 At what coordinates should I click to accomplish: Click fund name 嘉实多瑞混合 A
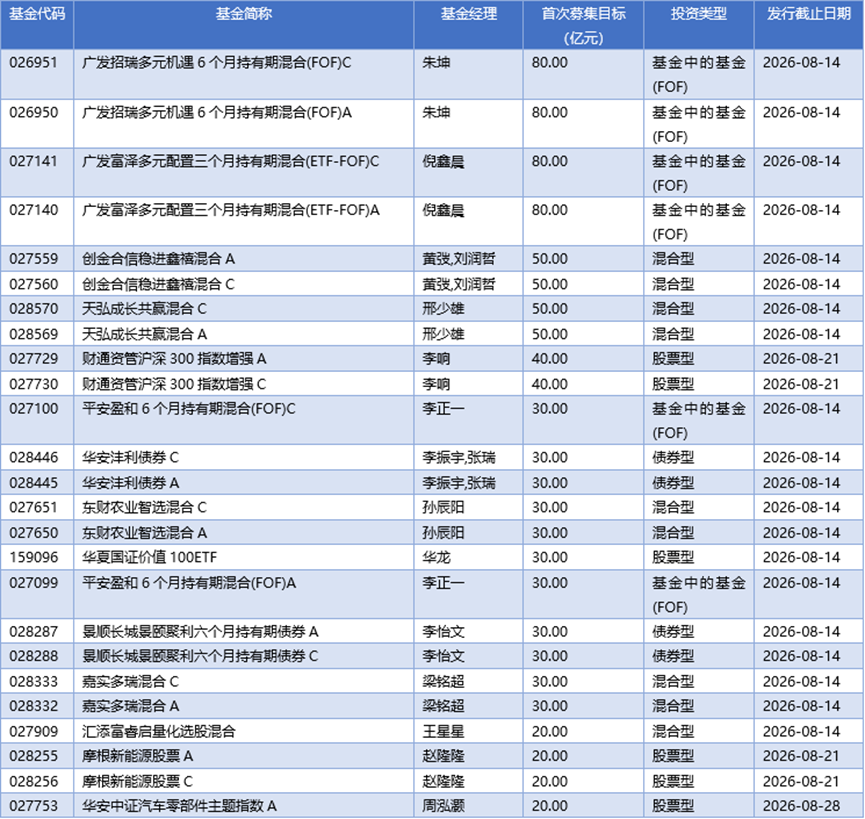(x=131, y=706)
